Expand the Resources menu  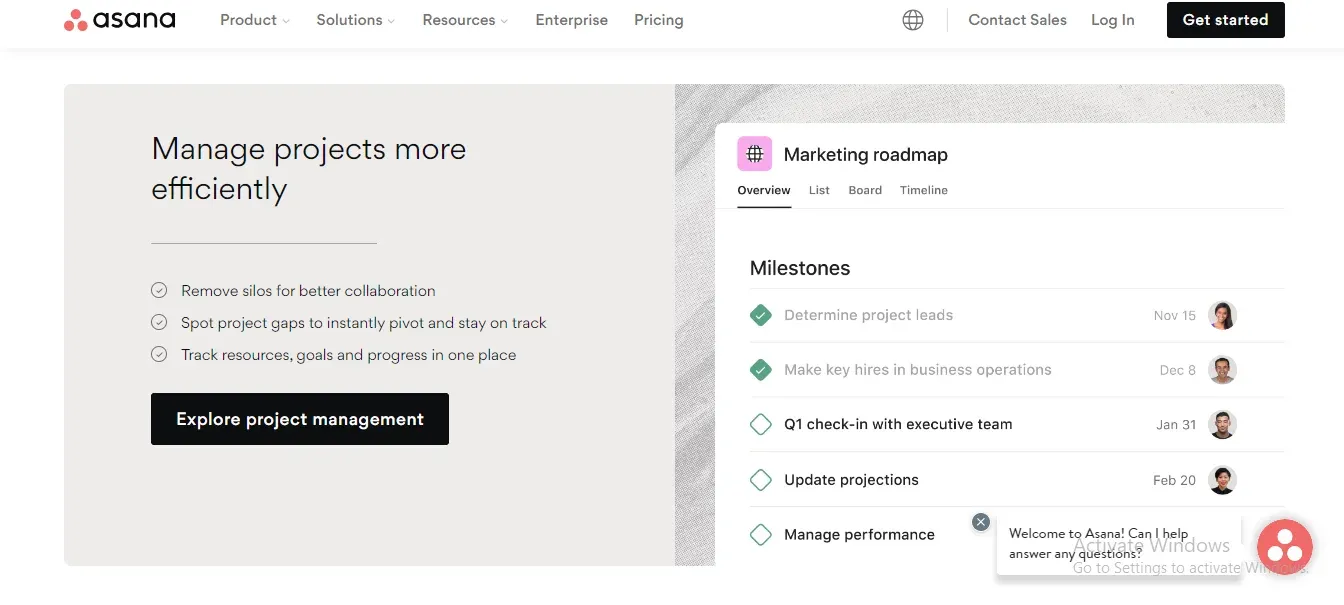465,20
